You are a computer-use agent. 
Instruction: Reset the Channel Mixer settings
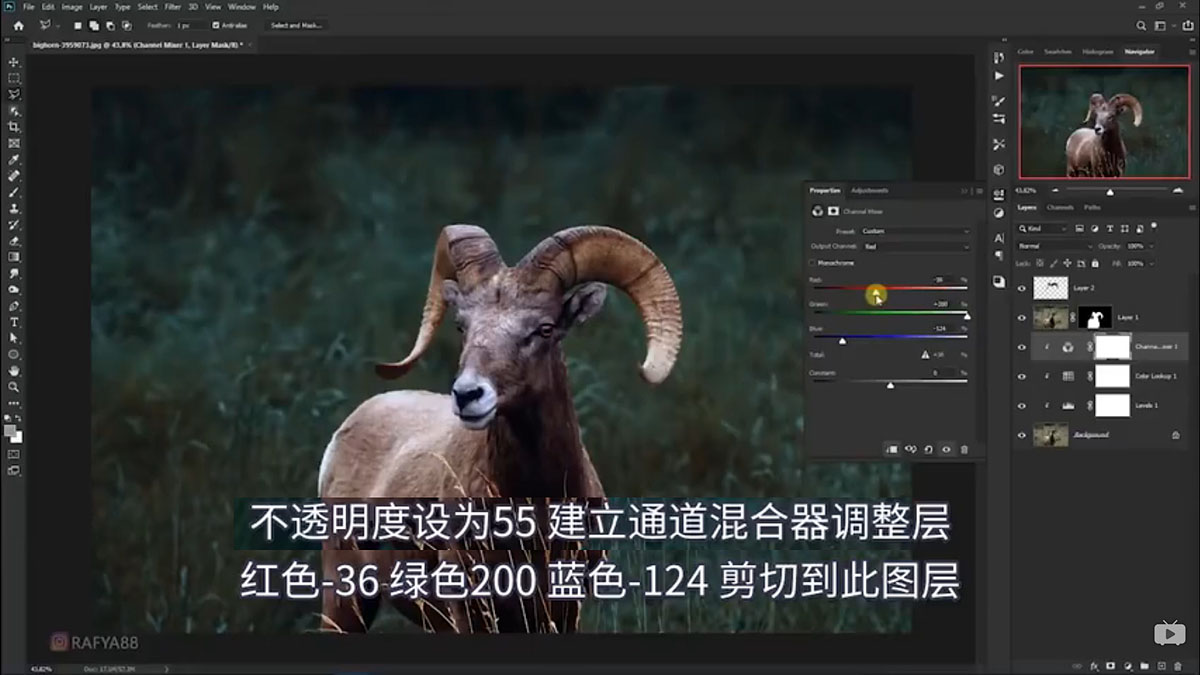(x=929, y=449)
